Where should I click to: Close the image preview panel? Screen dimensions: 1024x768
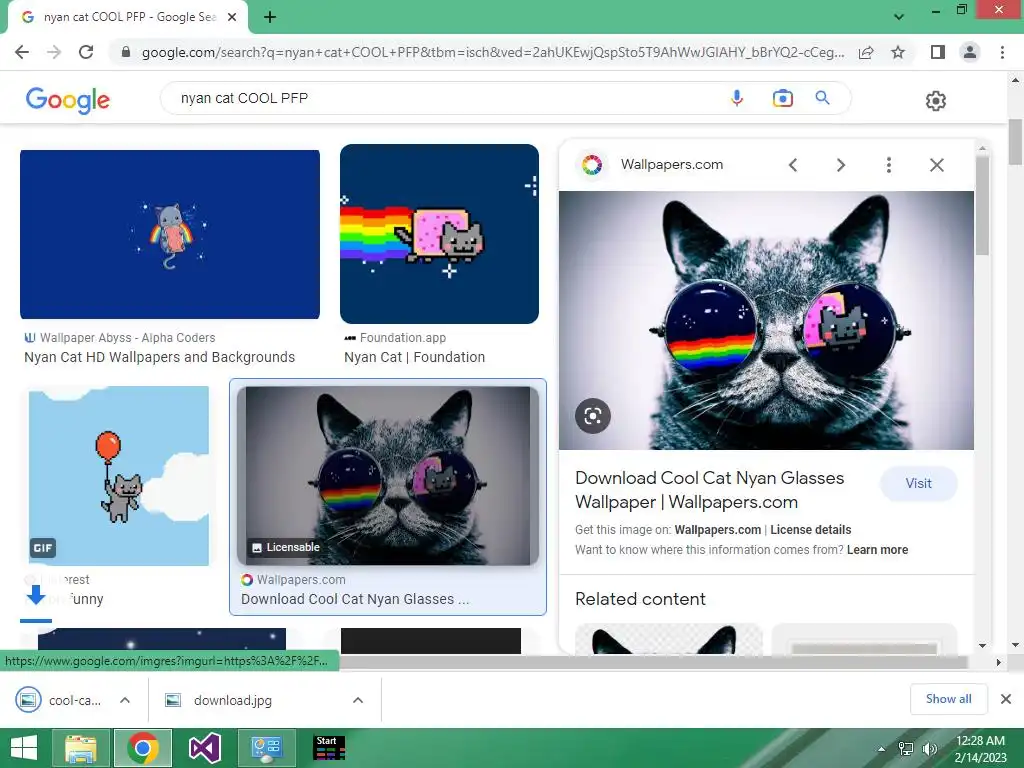(x=936, y=165)
